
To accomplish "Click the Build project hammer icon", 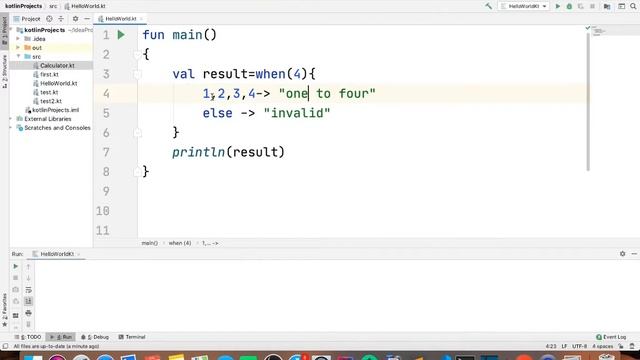I will [489, 6].
